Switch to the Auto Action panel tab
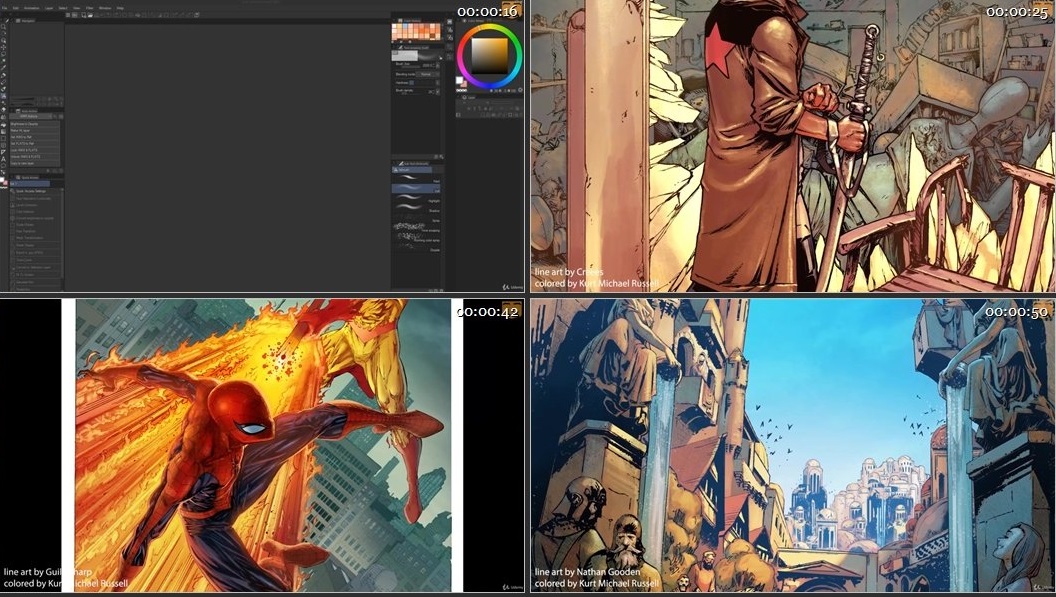Viewport: 1056px width, 597px height. coord(28,111)
